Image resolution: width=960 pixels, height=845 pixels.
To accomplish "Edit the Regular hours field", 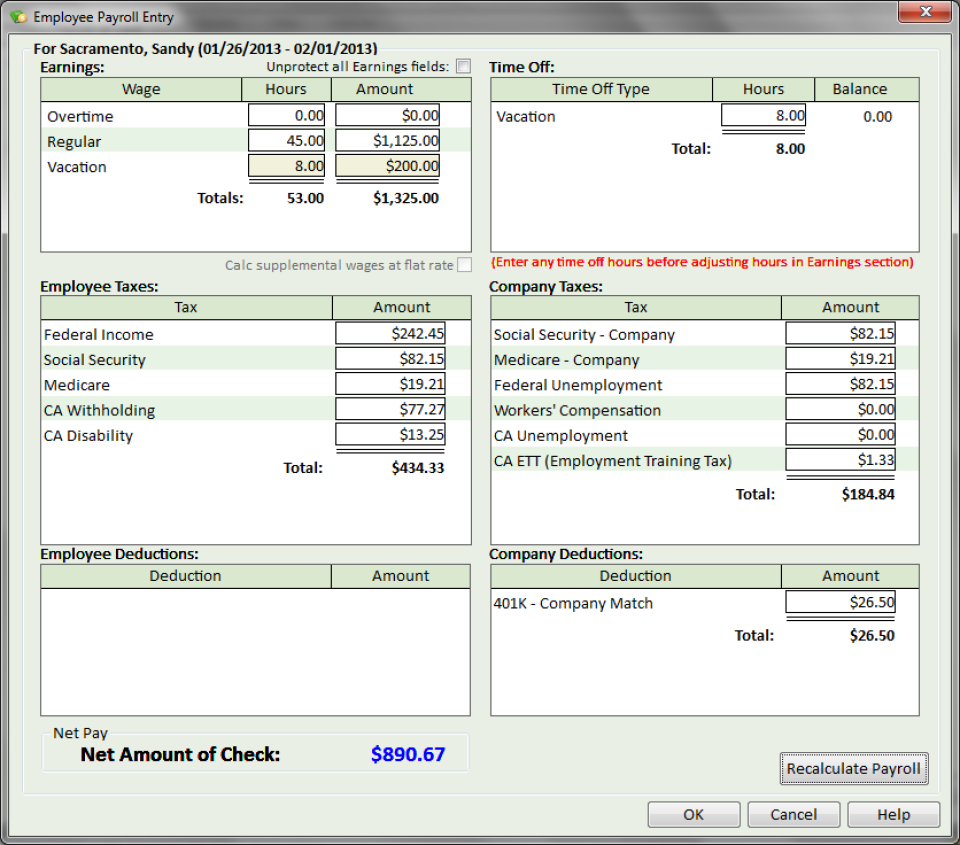I will point(285,140).
